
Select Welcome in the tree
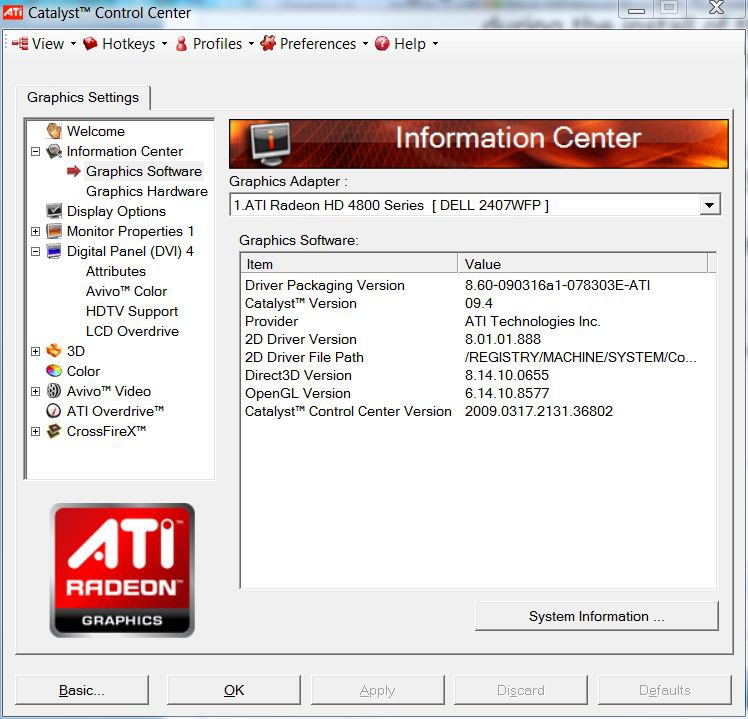click(x=96, y=131)
